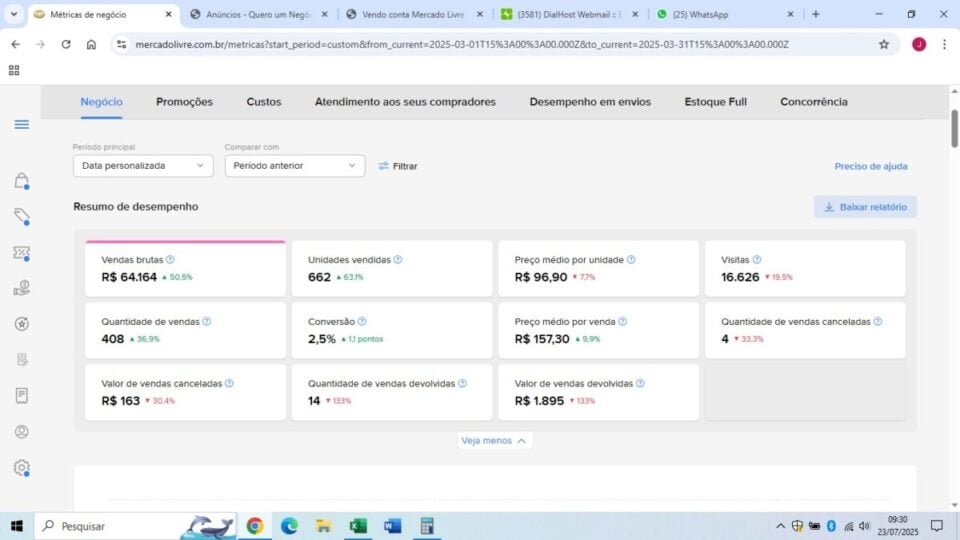Viewport: 960px width, 540px height.
Task: Click help icon next to Quantidade de vendas
Action: click(206, 321)
